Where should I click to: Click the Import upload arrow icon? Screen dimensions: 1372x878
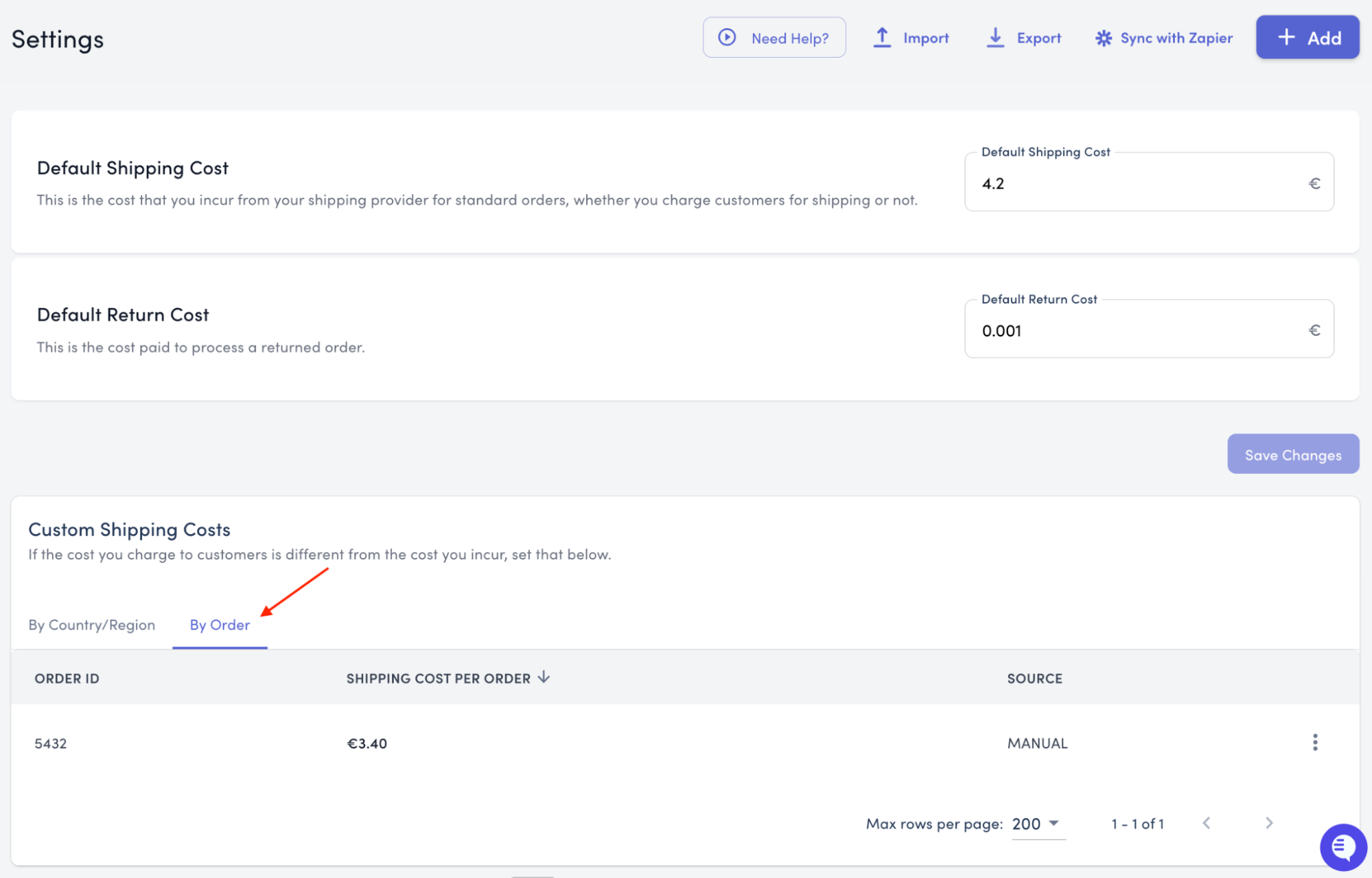(x=882, y=38)
